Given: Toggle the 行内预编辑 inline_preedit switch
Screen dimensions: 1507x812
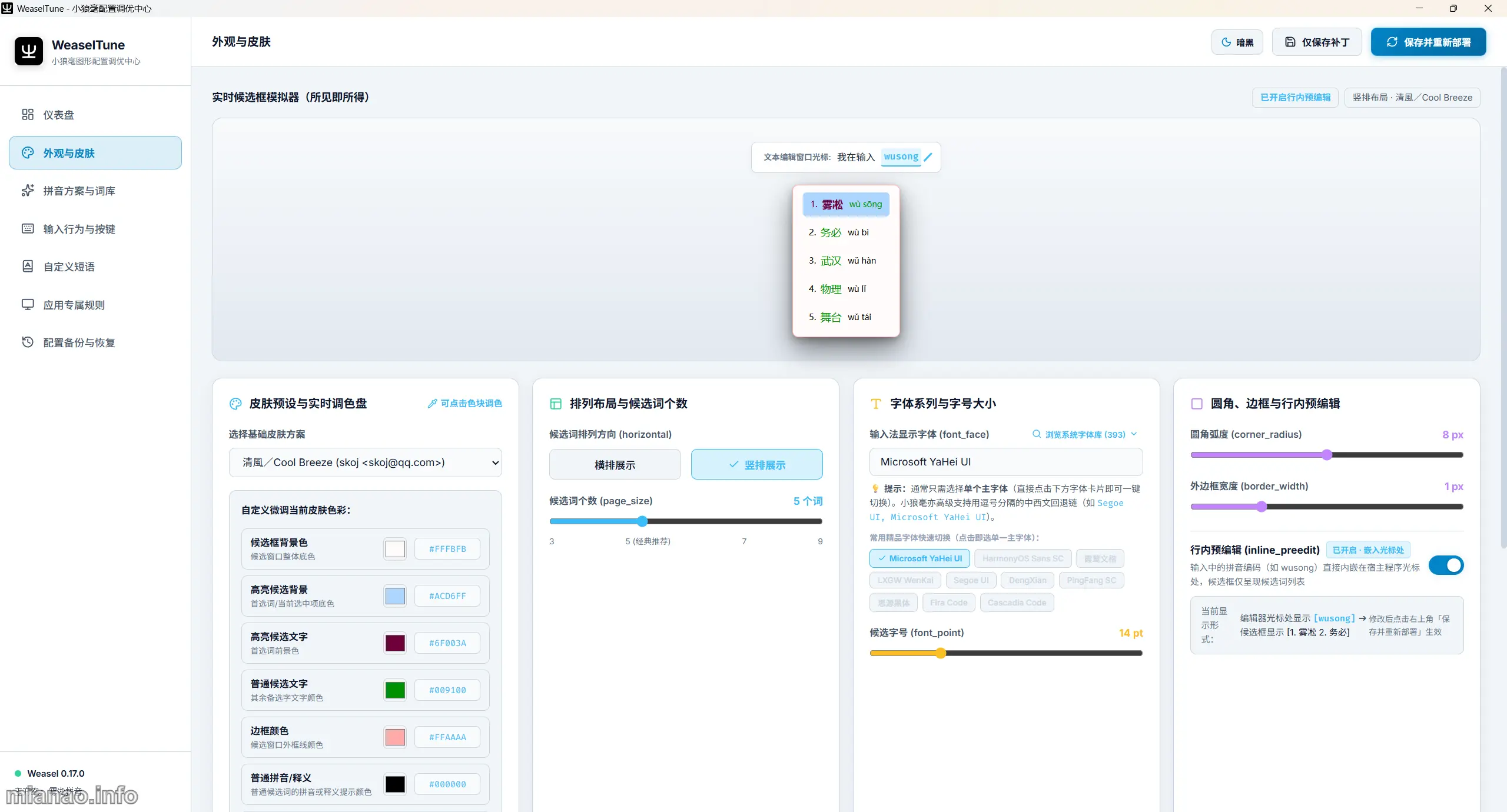Looking at the screenshot, I should [1446, 565].
